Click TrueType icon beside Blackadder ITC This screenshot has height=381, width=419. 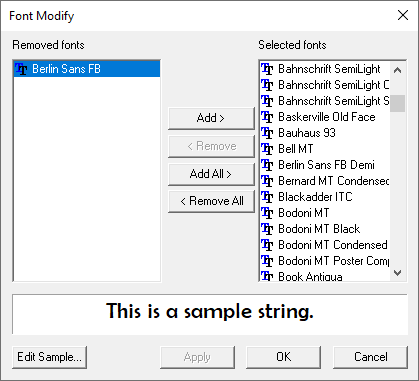(267, 197)
